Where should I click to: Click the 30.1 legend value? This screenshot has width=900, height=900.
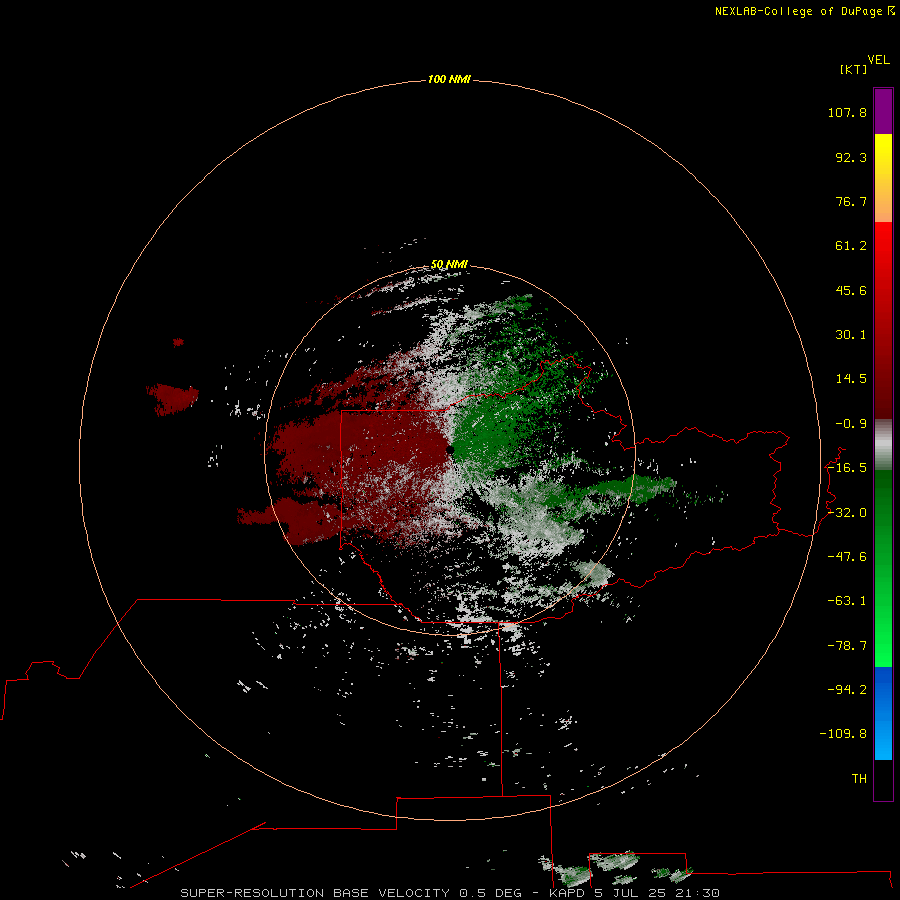[x=851, y=335]
